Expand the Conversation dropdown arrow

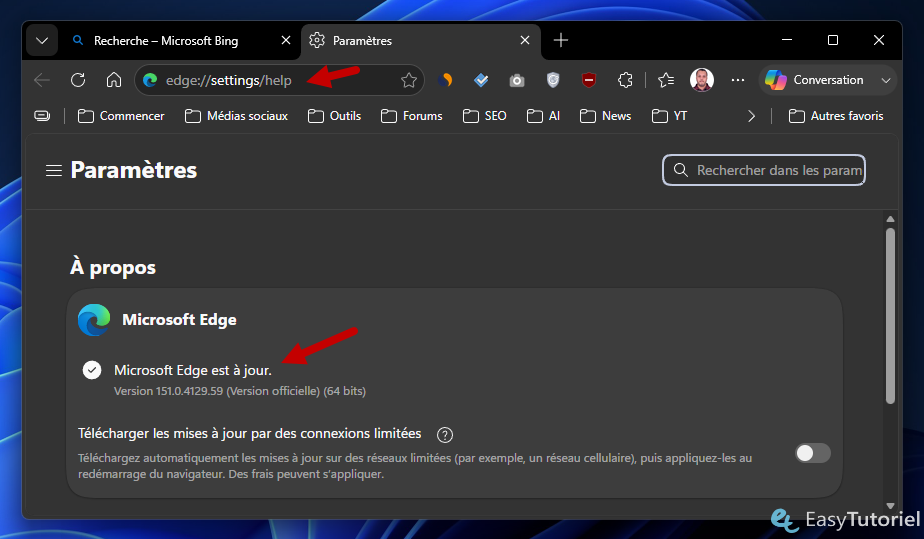point(886,81)
